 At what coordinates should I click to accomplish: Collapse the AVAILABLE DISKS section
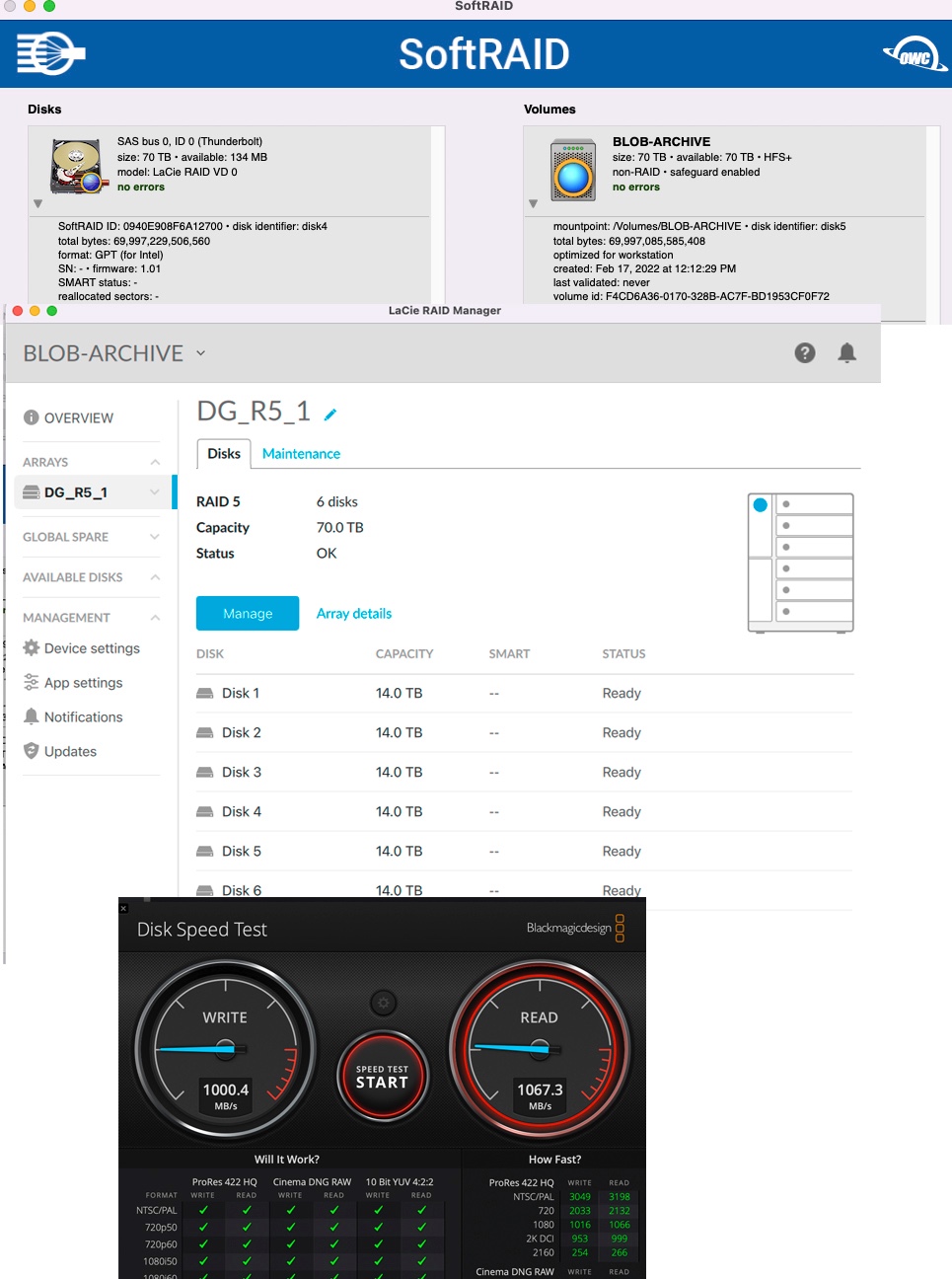pos(155,577)
